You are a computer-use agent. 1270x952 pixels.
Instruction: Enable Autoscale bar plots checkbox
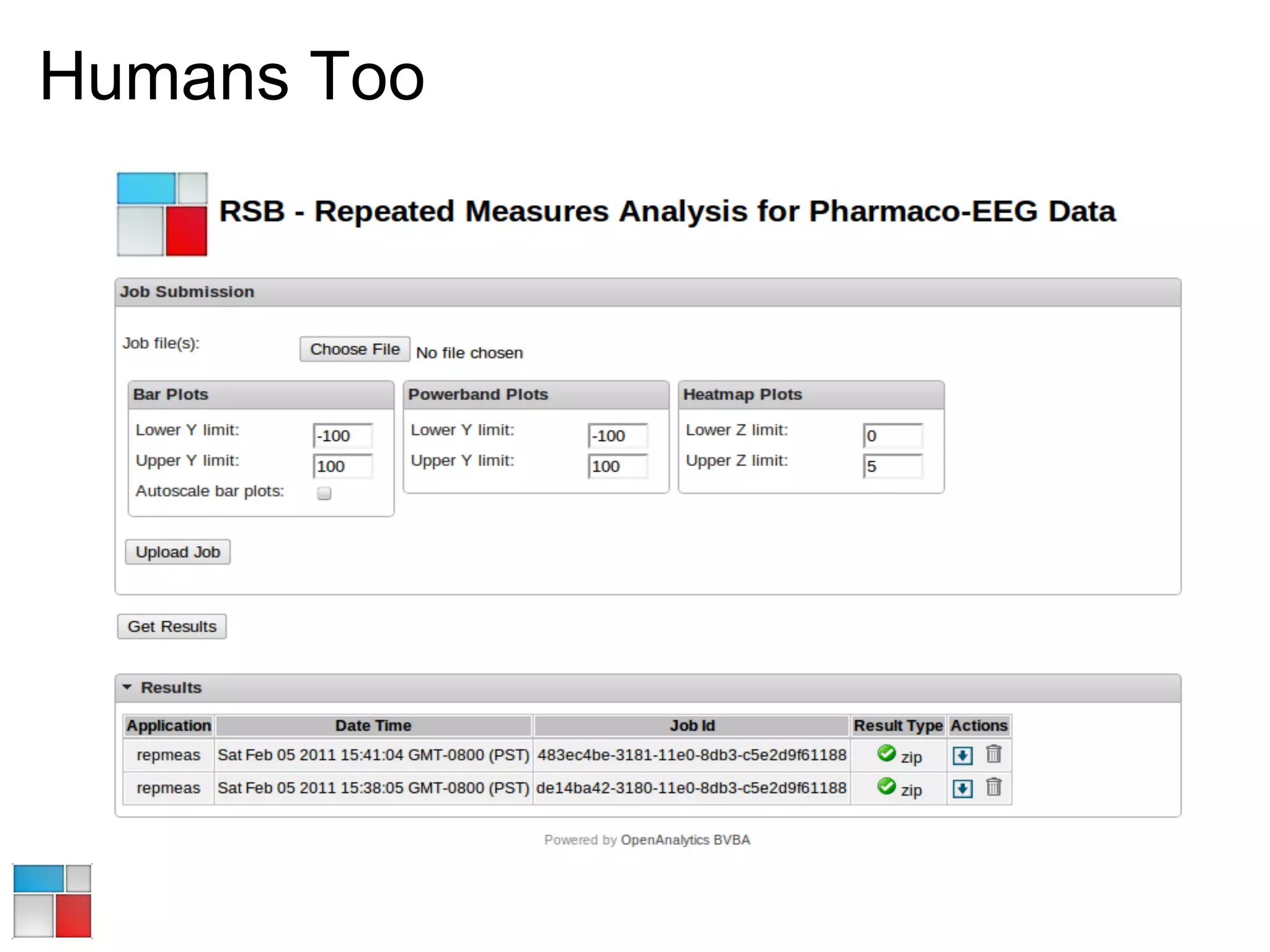point(324,493)
